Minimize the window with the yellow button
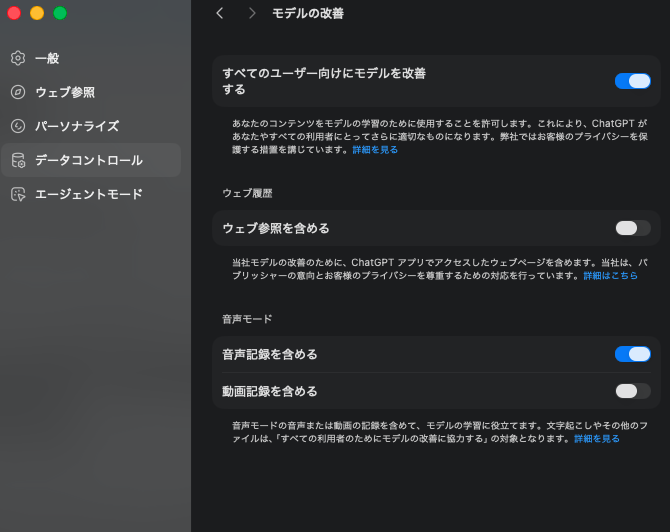Image resolution: width=670 pixels, height=532 pixels. [37, 13]
